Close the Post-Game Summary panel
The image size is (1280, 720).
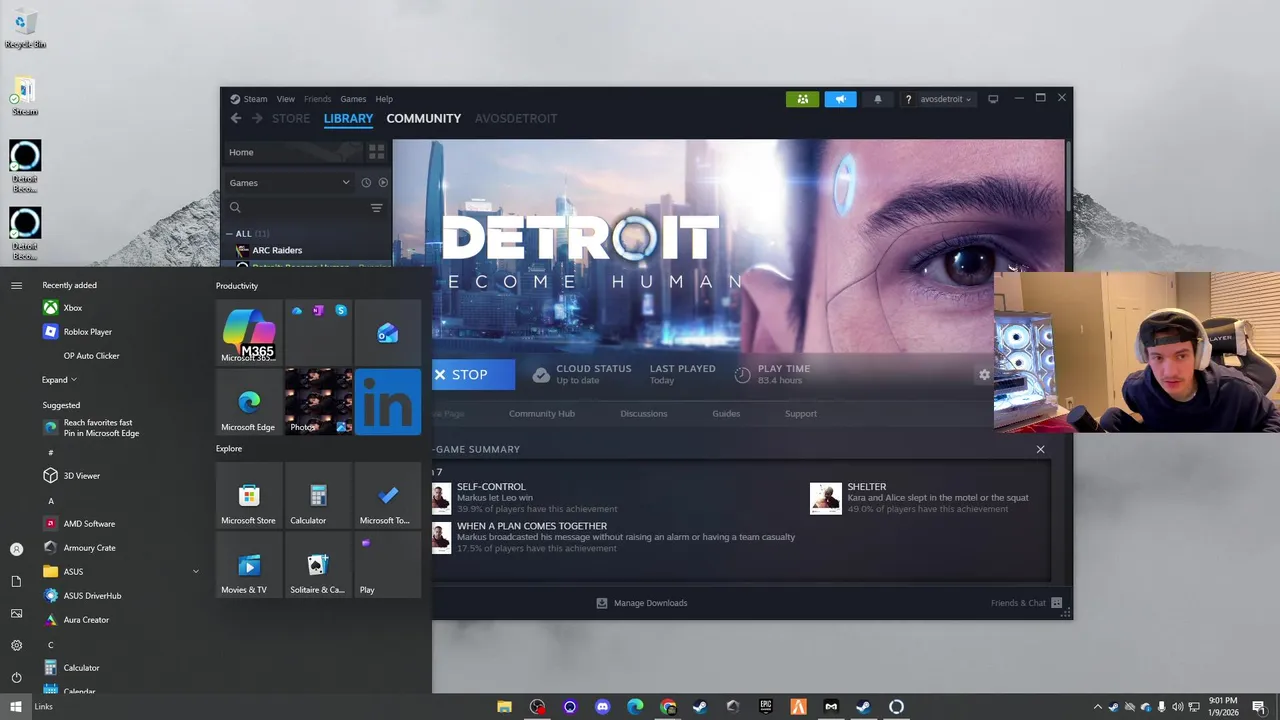(1040, 449)
